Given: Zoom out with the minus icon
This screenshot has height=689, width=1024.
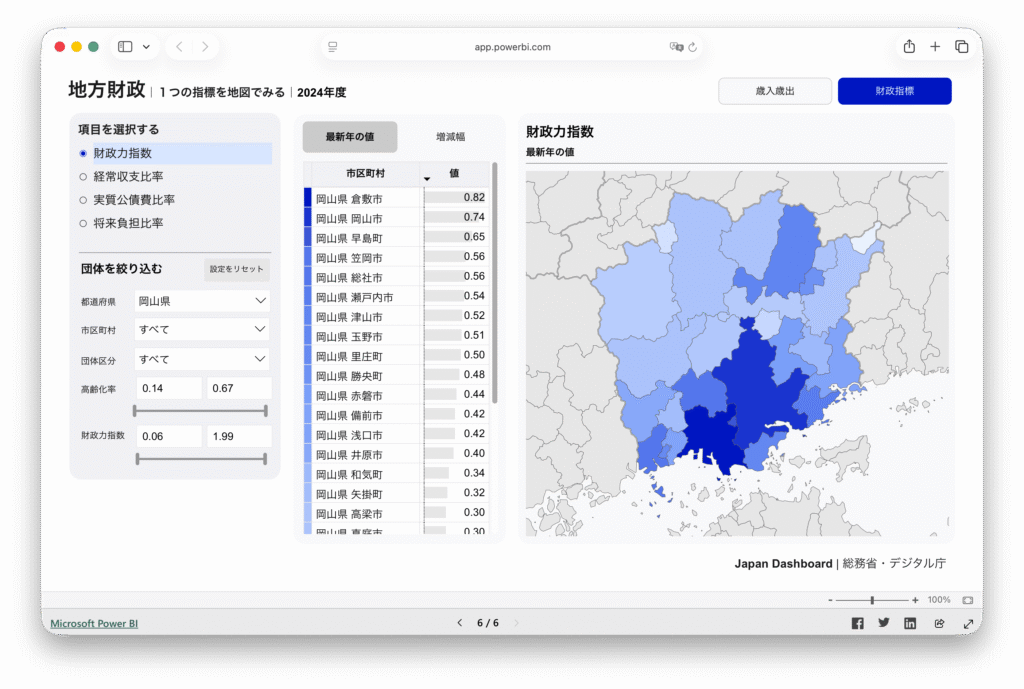Looking at the screenshot, I should coord(830,600).
